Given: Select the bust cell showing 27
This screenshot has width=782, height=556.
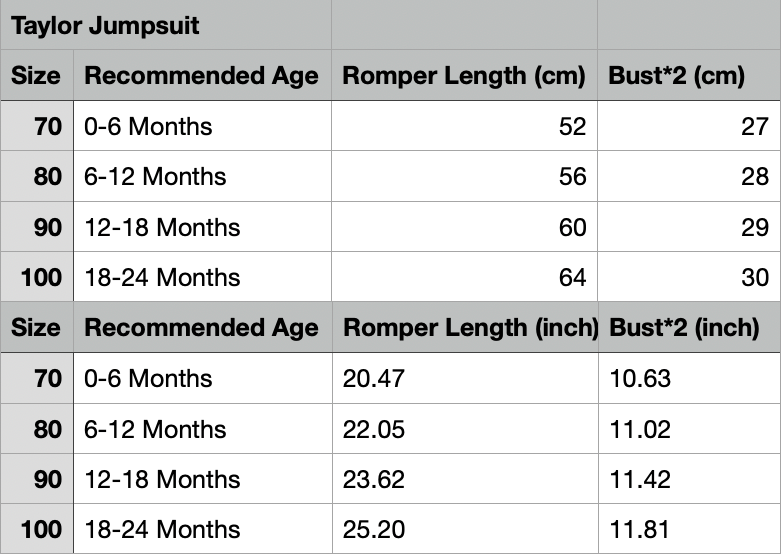Looking at the screenshot, I should [754, 127].
